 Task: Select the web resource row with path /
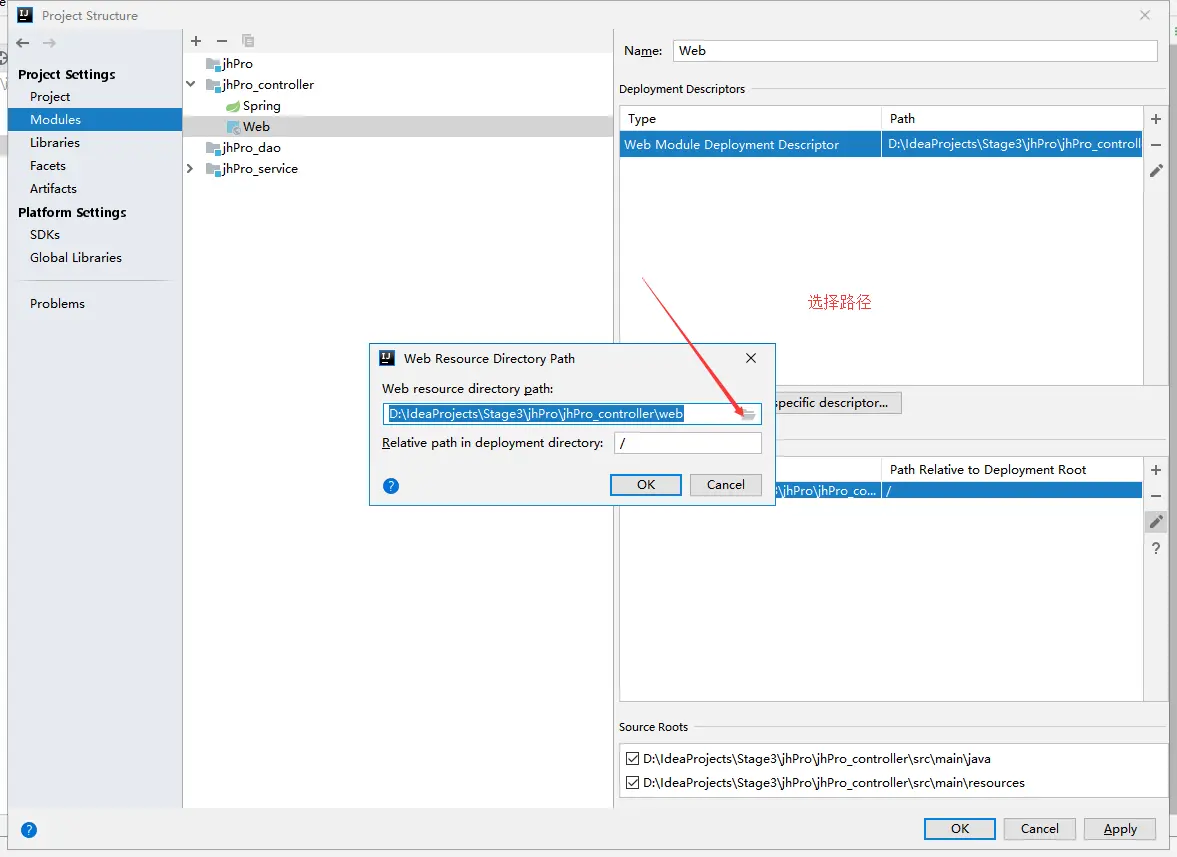click(959, 491)
